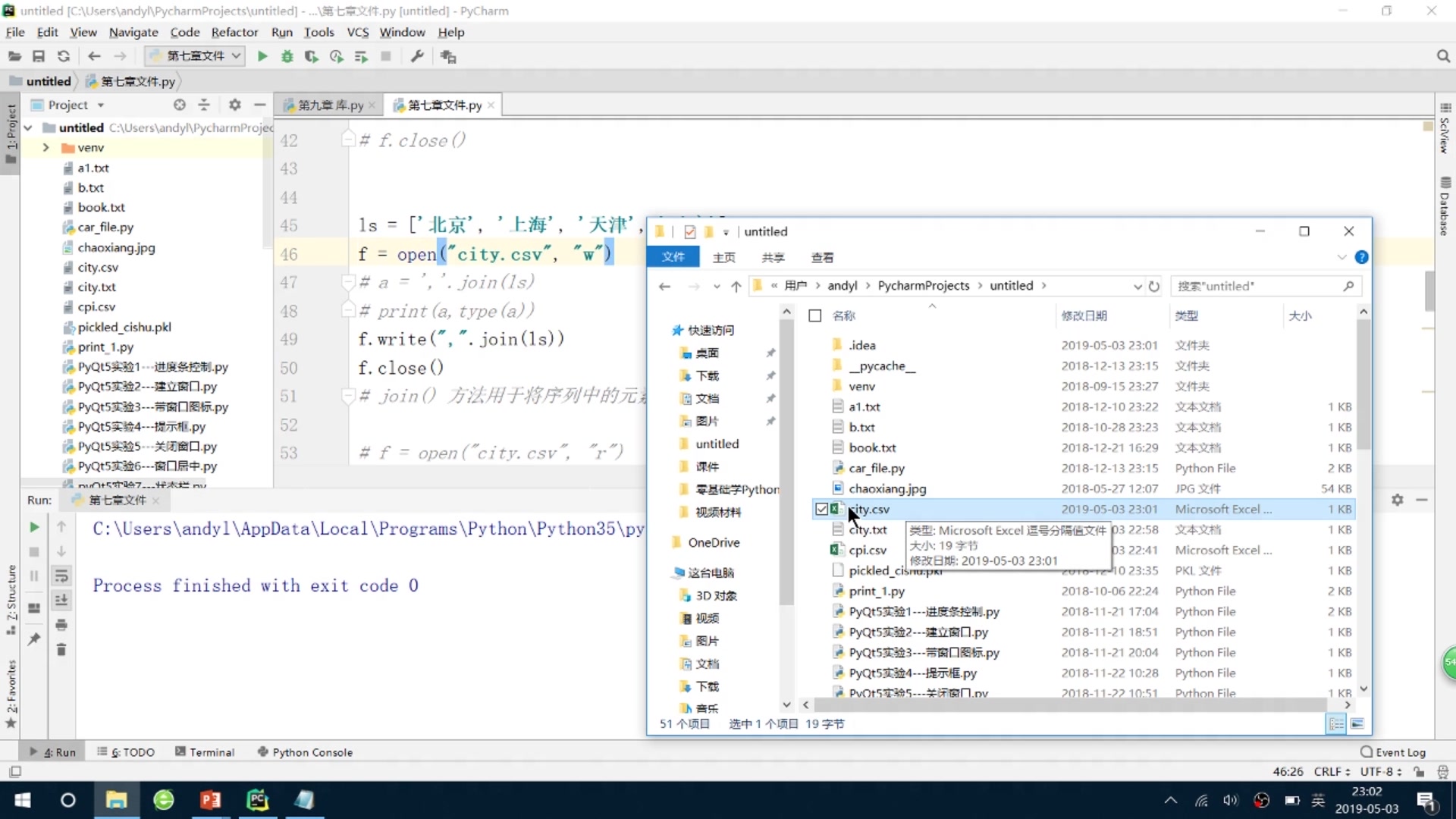Click the UTF-8 encoding selector
This screenshot has height=819, width=1456.
pyautogui.click(x=1380, y=772)
